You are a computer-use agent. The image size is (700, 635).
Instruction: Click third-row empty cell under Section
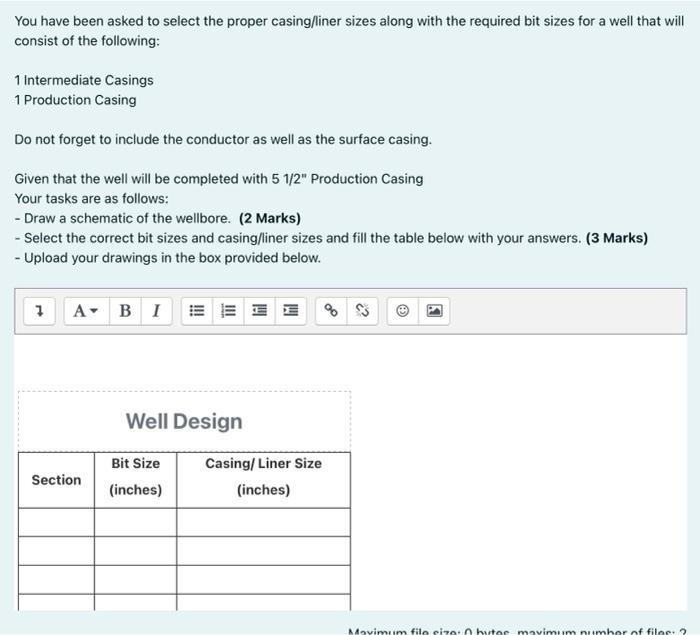[x=56, y=580]
